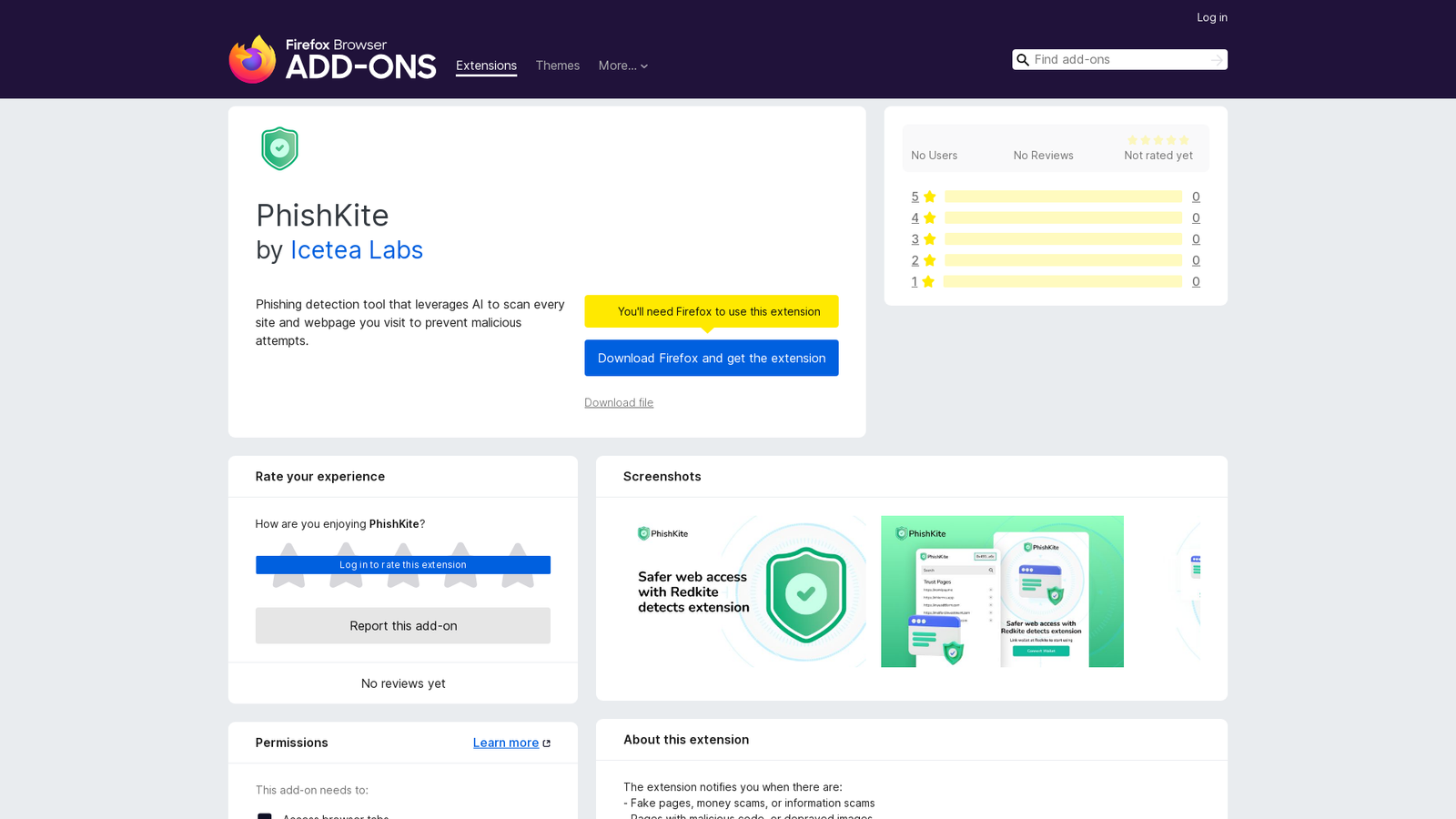Click the Find add-ons search field
The height and width of the screenshot is (819, 1456).
[x=1119, y=60]
